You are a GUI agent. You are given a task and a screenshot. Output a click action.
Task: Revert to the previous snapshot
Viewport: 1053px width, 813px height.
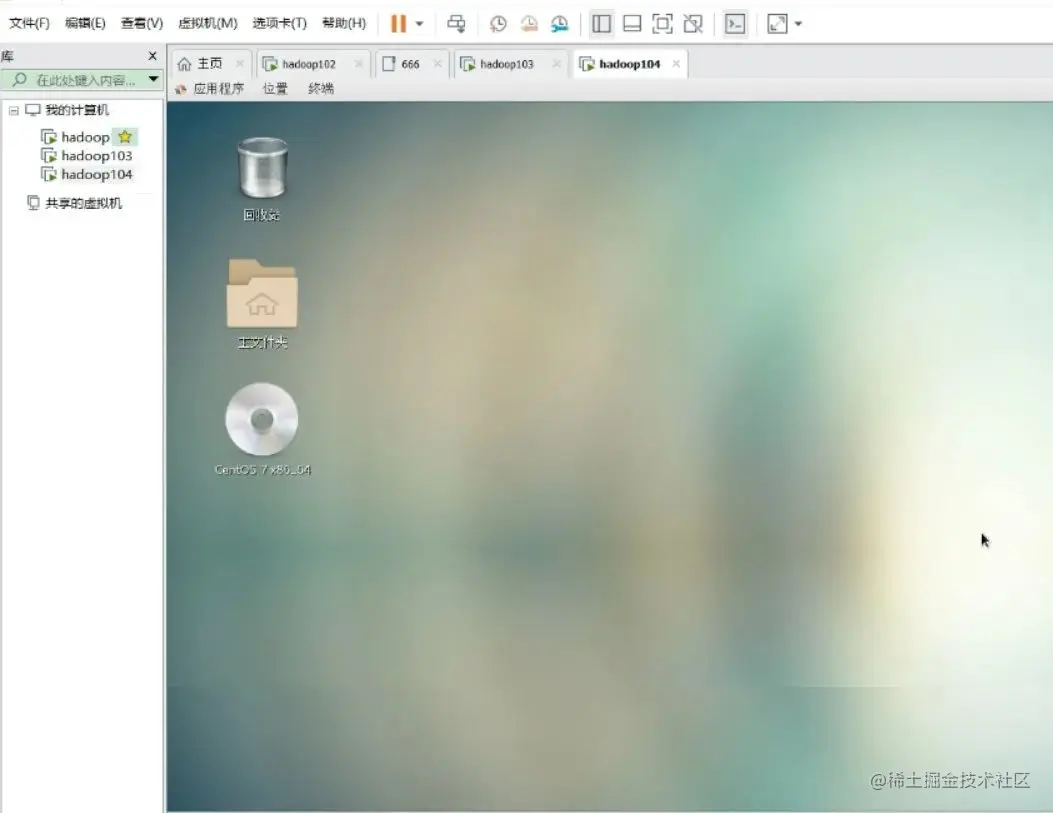click(x=529, y=23)
